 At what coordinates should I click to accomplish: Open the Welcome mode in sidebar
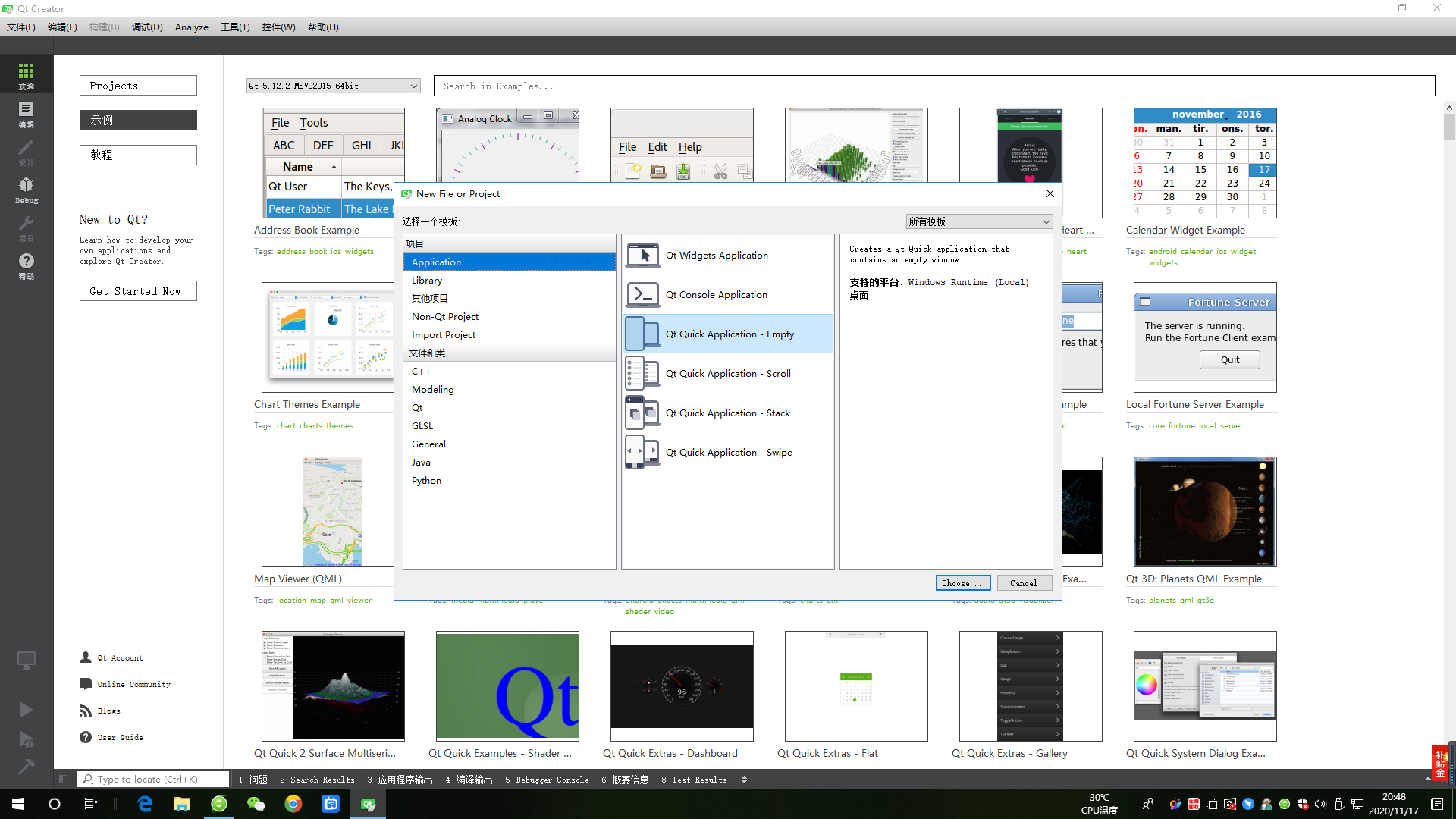pyautogui.click(x=26, y=74)
